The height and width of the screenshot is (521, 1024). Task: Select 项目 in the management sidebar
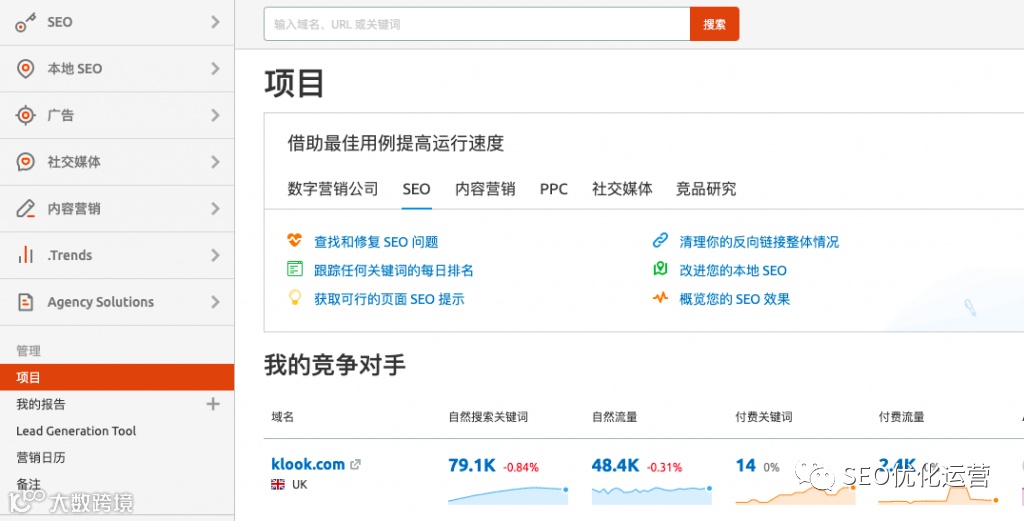[29, 377]
